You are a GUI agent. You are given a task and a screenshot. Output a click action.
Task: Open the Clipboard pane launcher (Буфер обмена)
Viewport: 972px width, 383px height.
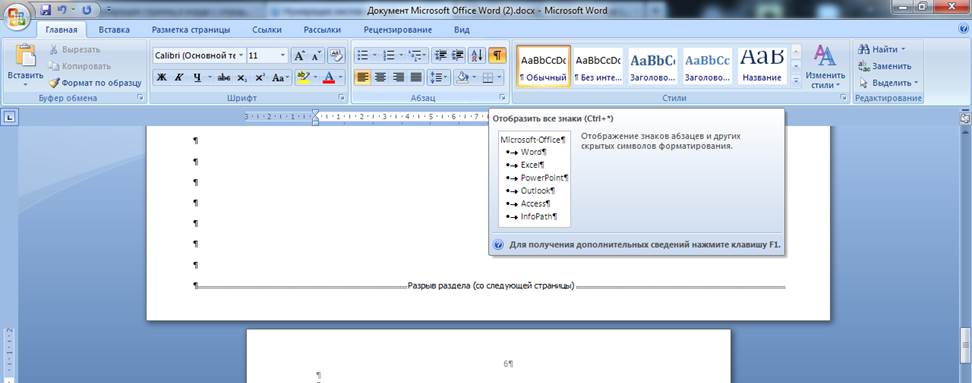tap(141, 98)
